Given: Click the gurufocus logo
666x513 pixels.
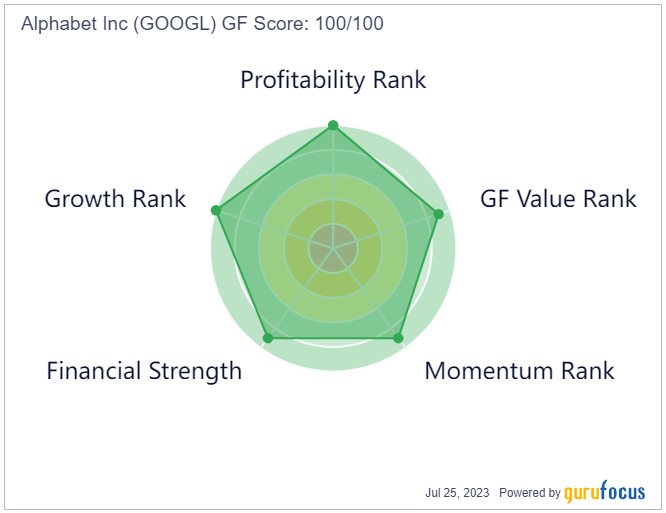Looking at the screenshot, I should (x=604, y=492).
